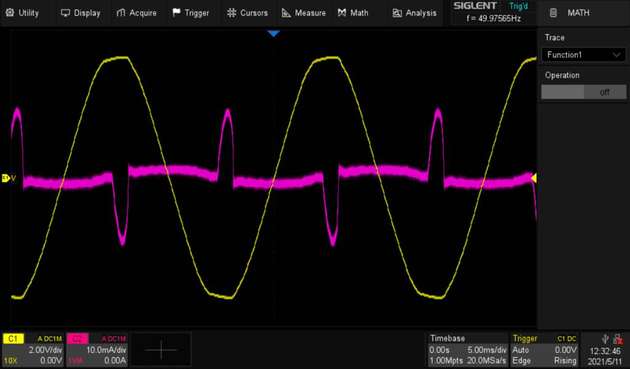
Task: Click the Function1 dropdown chevron arrow
Action: (616, 55)
